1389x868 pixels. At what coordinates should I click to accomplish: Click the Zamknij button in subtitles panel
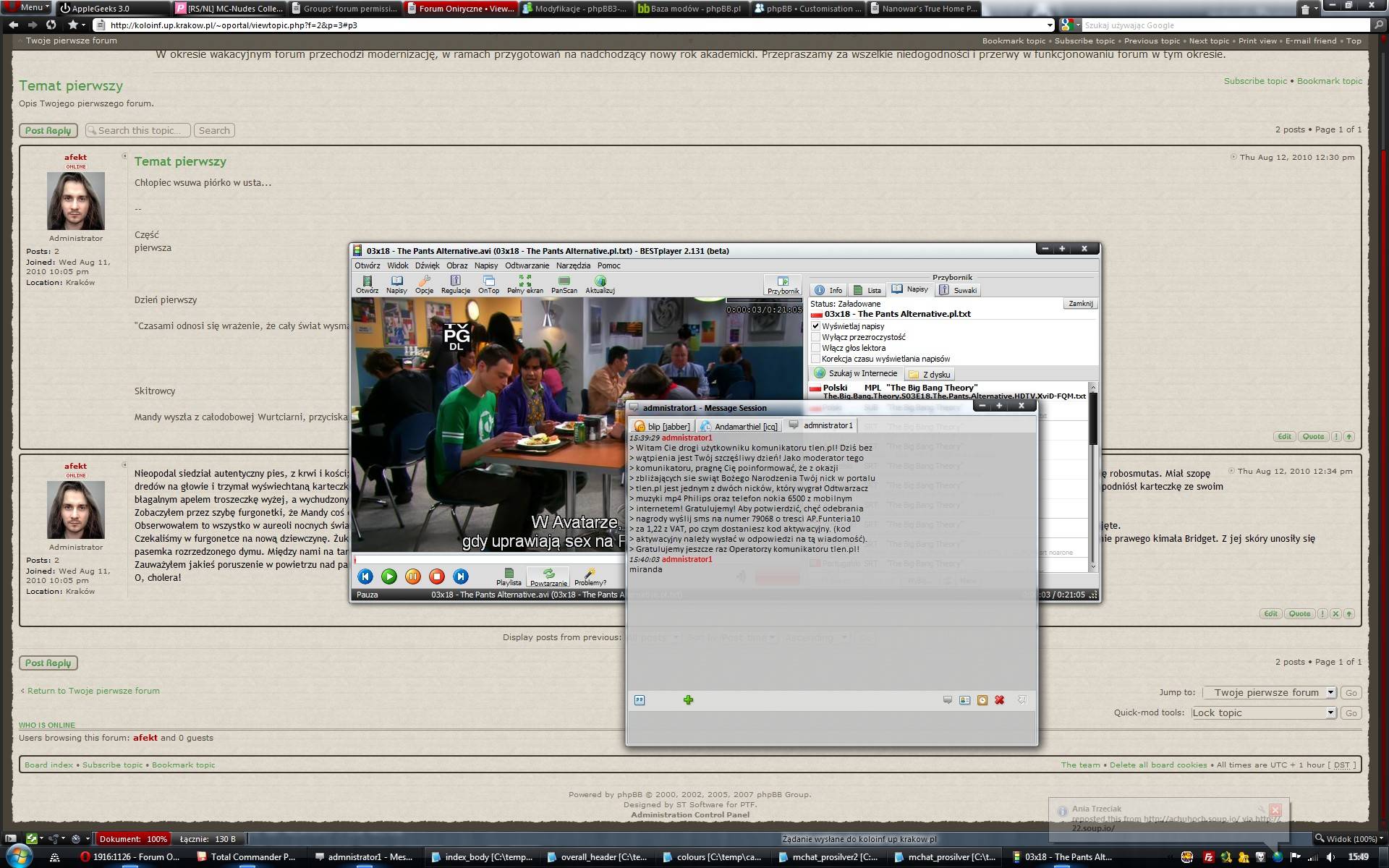(x=1081, y=304)
